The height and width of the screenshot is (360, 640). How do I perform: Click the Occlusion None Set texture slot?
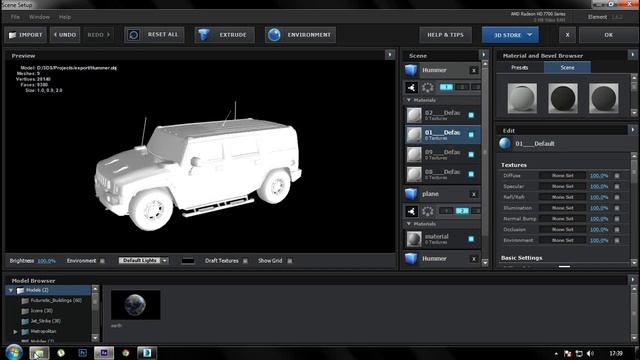pyautogui.click(x=562, y=229)
